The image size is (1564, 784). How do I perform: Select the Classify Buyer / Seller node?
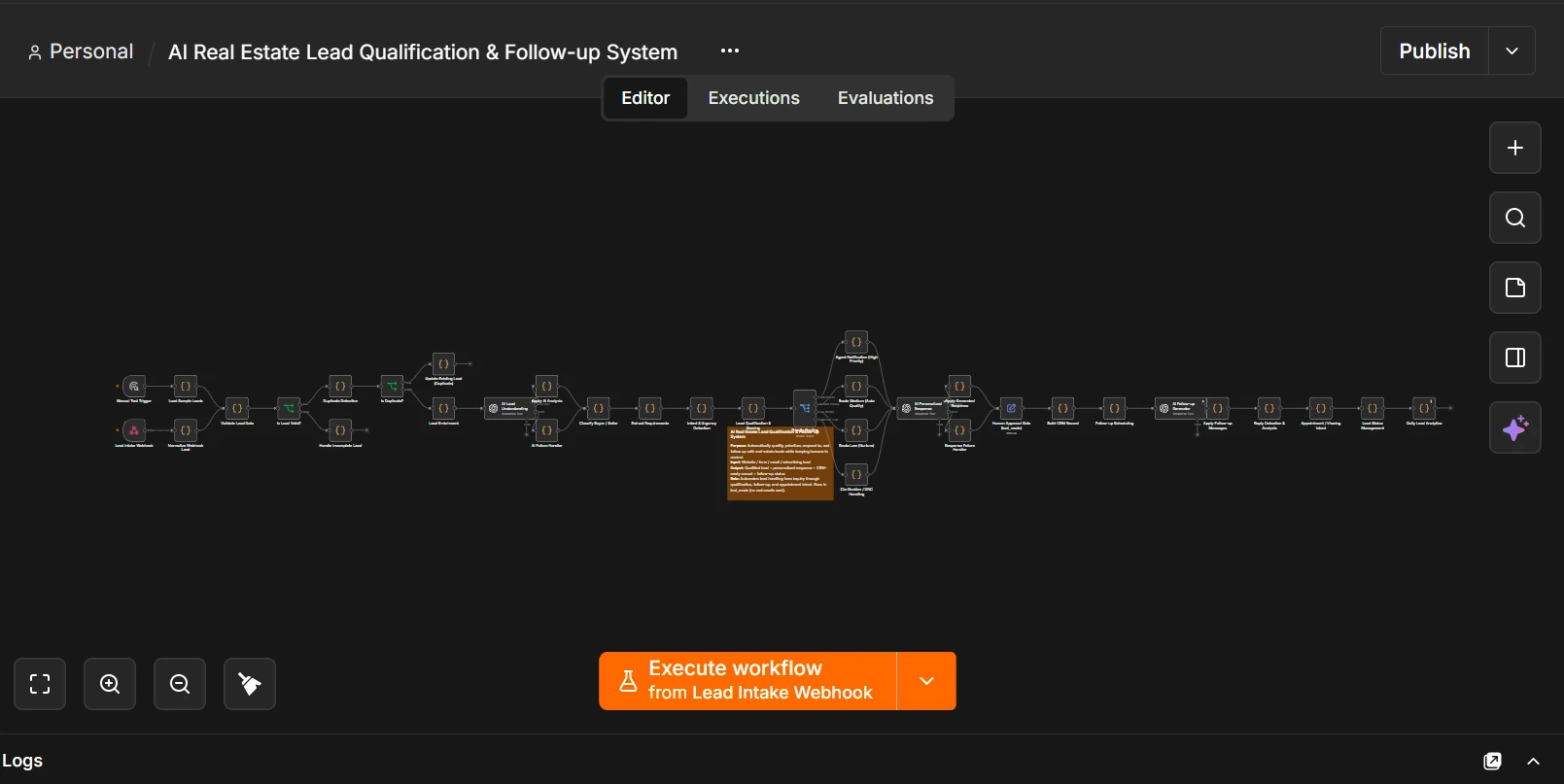[x=598, y=408]
